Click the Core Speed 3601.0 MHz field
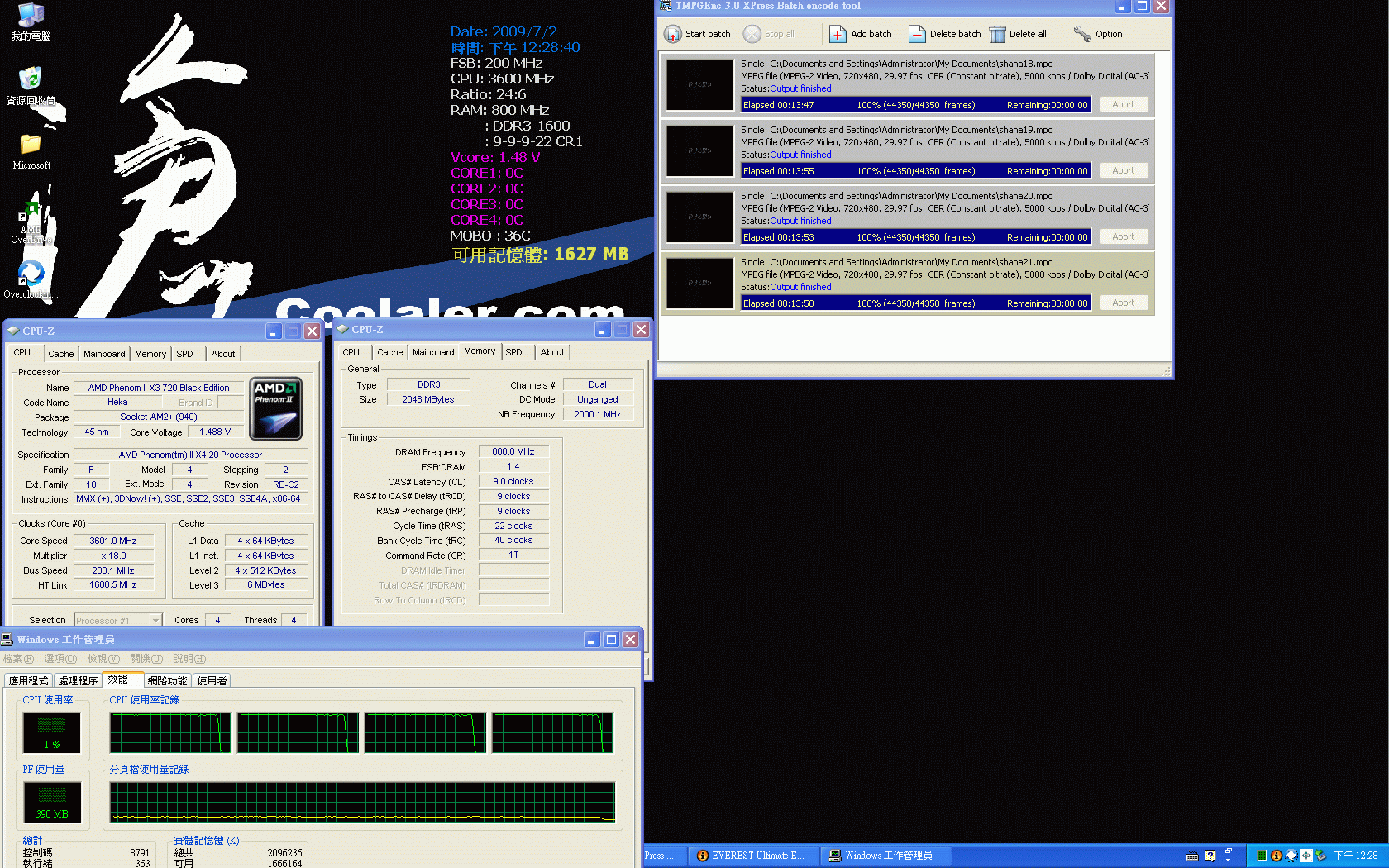The height and width of the screenshot is (868, 1389). (113, 541)
